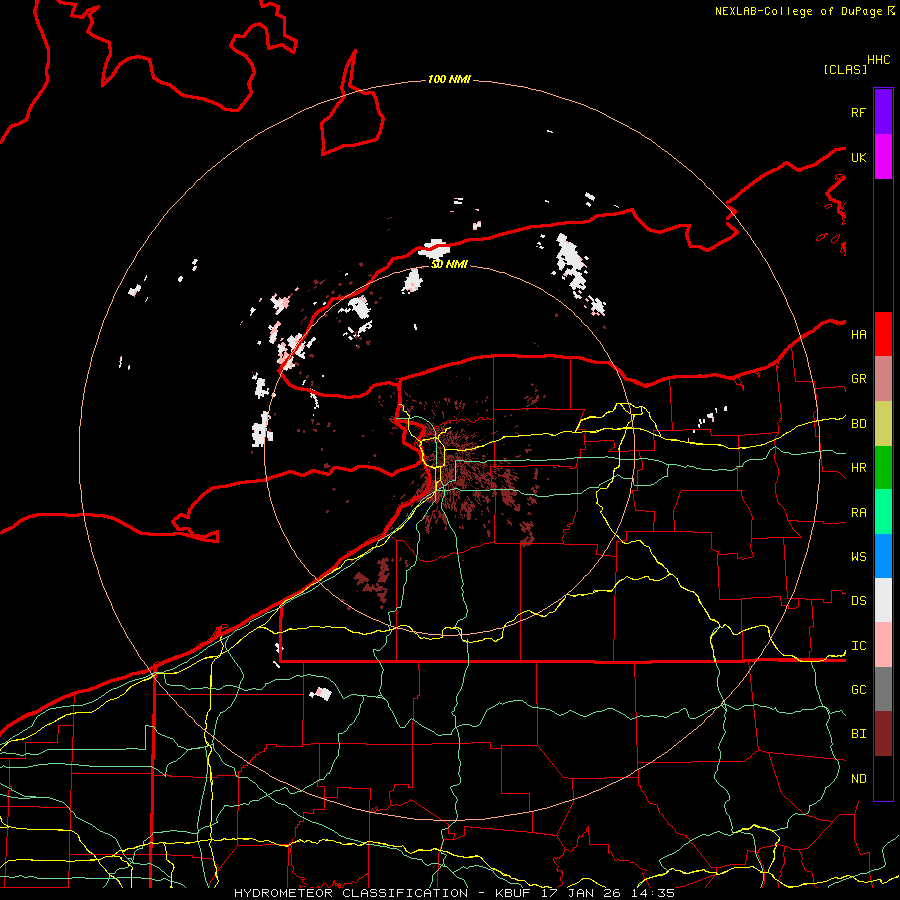
Task: Click the UK legend label
Action: (858, 157)
